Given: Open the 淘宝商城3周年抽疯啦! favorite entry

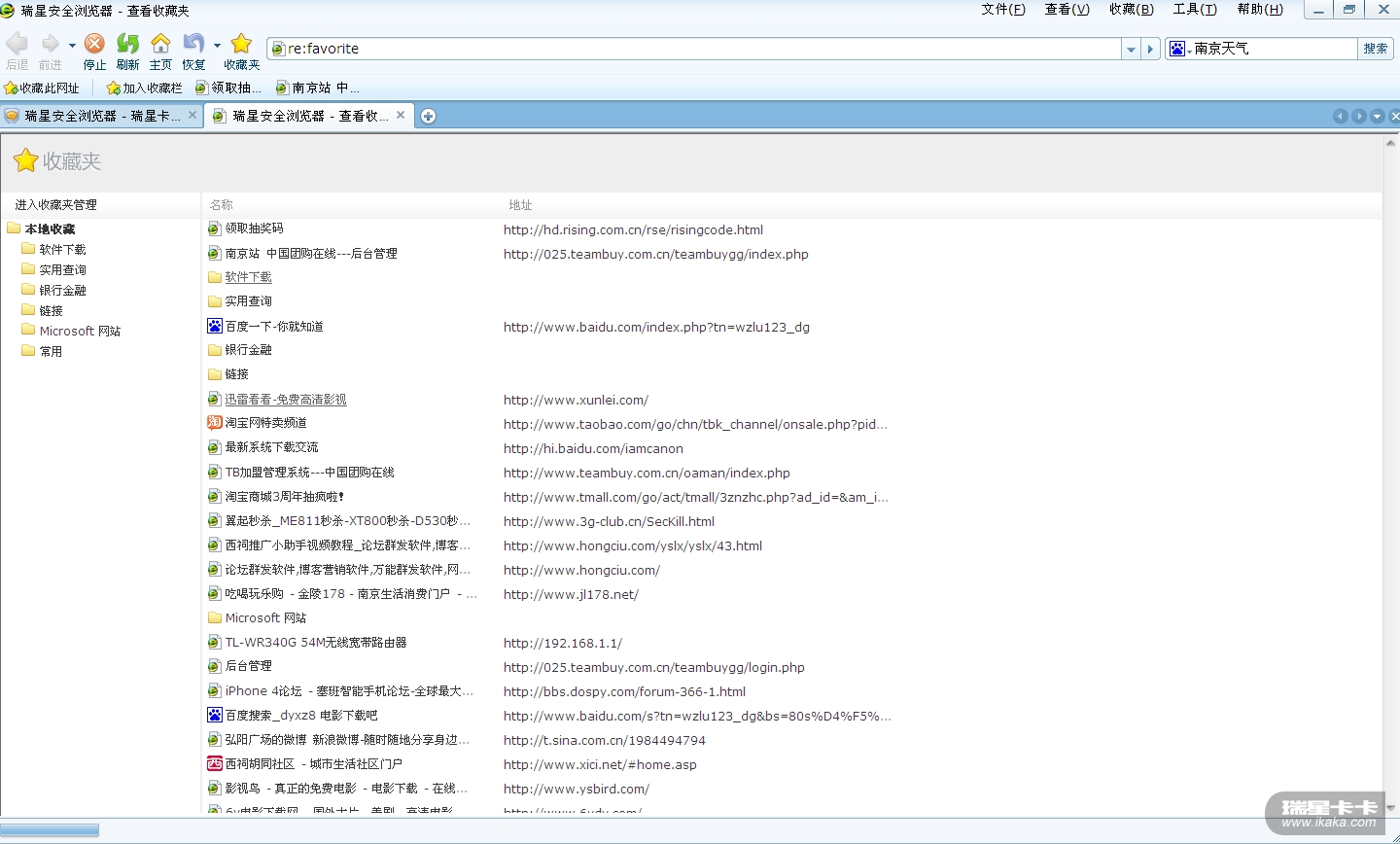Looking at the screenshot, I should [285, 496].
